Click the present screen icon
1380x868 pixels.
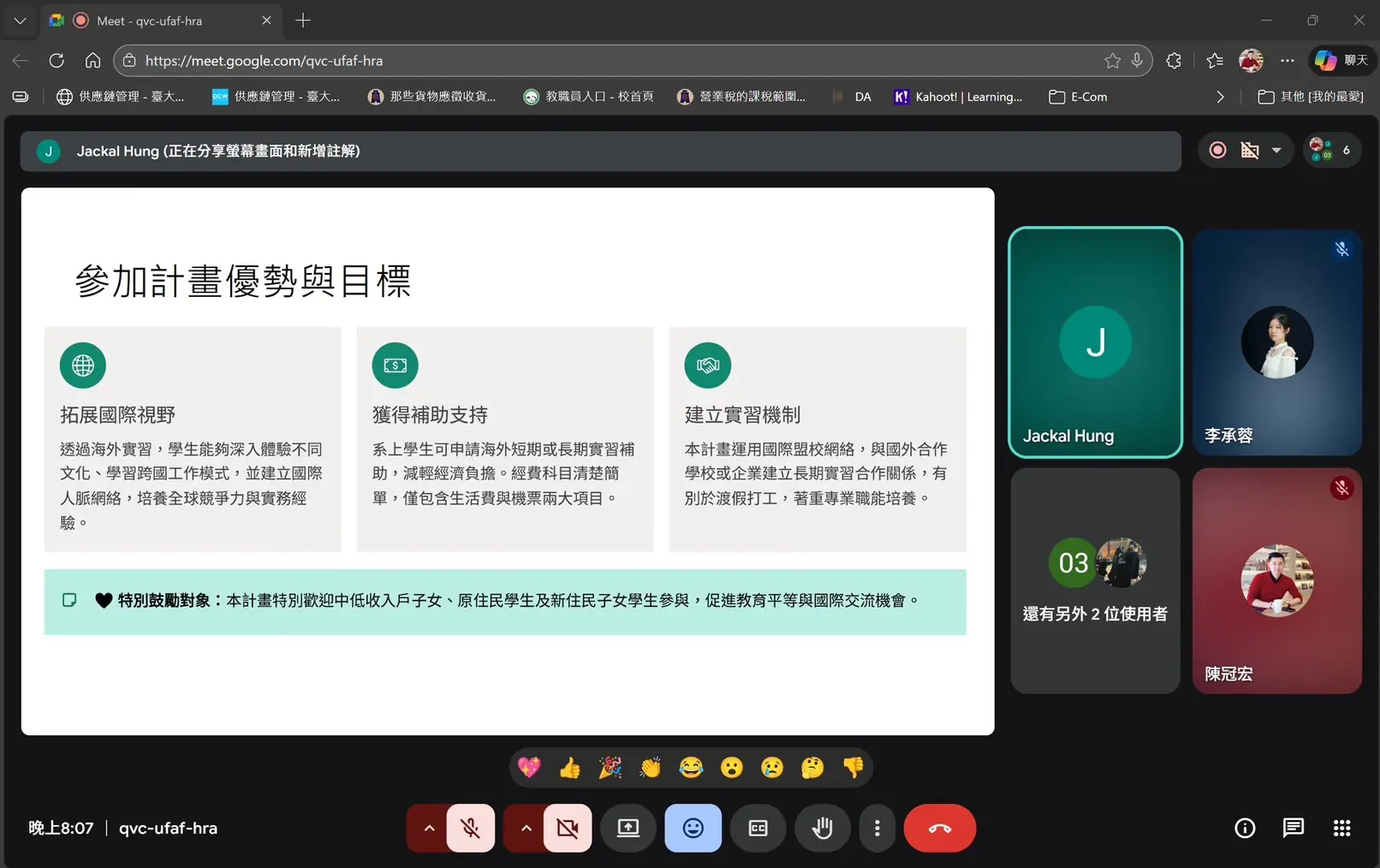point(628,828)
